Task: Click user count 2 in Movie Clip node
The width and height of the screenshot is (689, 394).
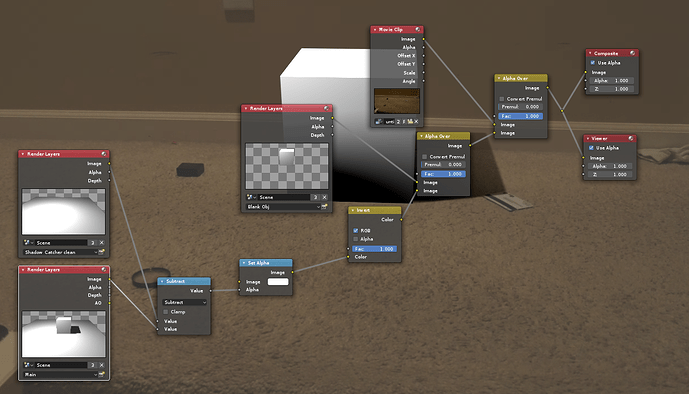Action: pos(399,122)
